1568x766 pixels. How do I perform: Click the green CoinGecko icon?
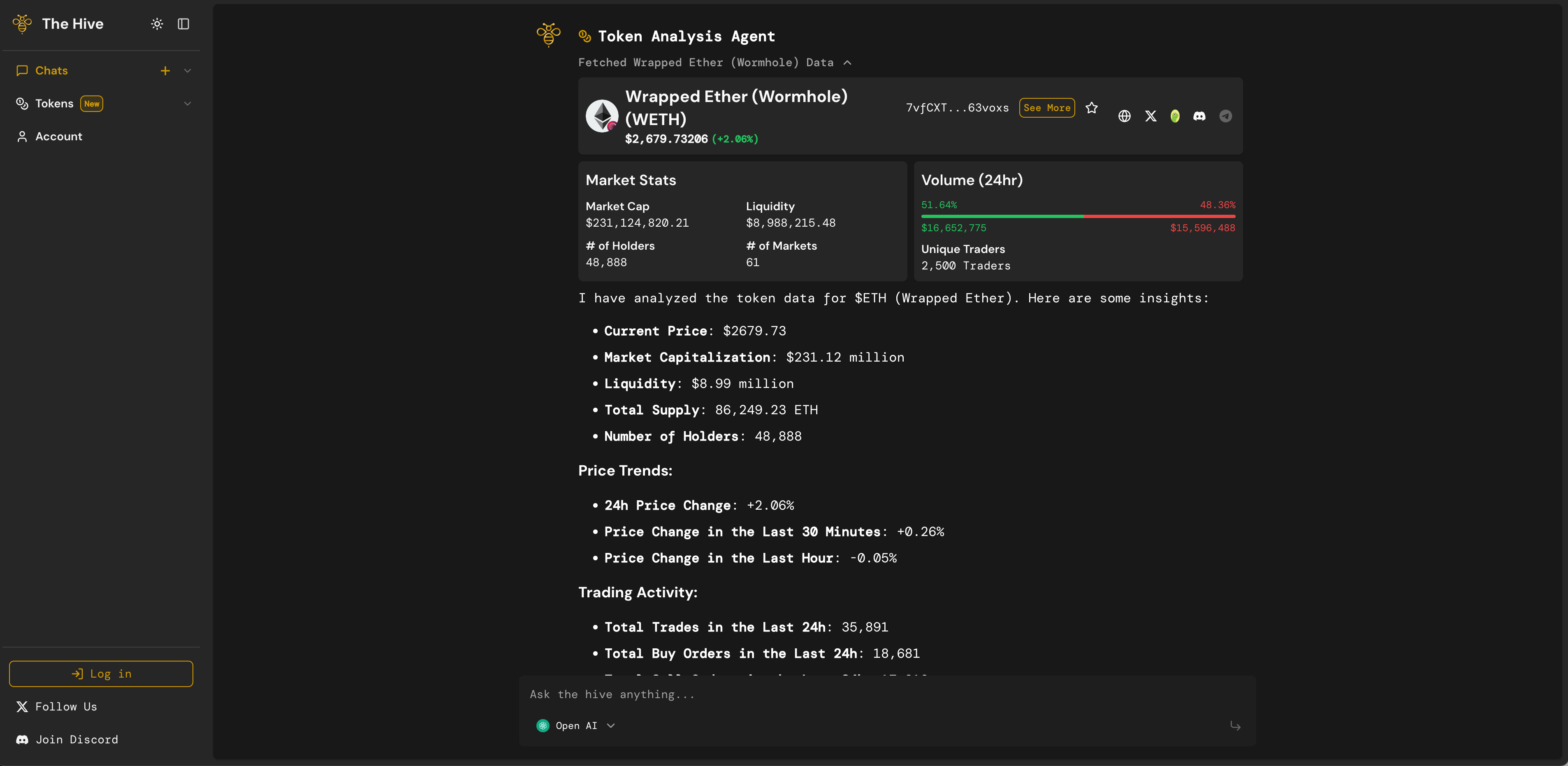[x=1175, y=116]
